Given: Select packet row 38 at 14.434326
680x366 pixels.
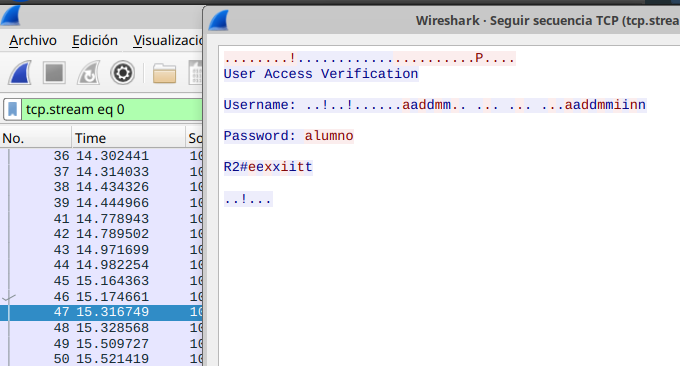Looking at the screenshot, I should [x=101, y=187].
